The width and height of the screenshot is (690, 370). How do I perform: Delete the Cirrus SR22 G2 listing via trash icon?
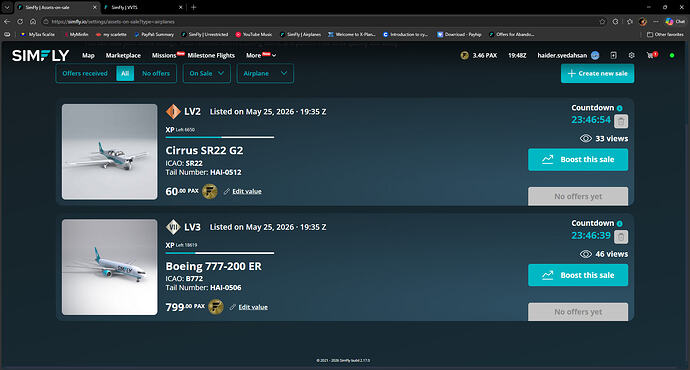click(621, 121)
